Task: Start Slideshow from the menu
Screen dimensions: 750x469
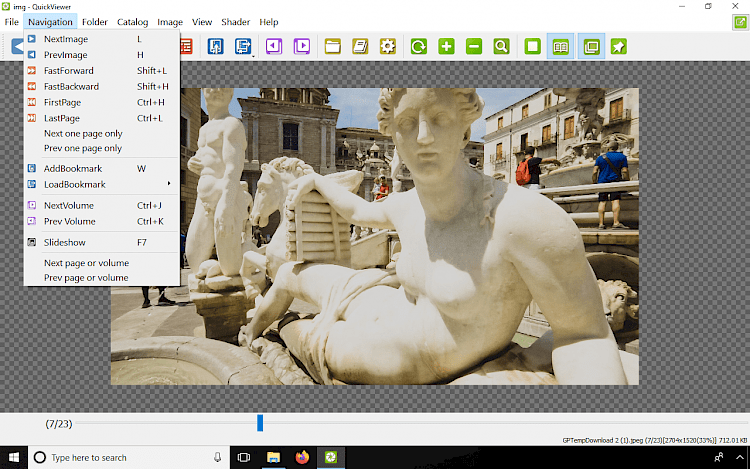Action: point(101,242)
